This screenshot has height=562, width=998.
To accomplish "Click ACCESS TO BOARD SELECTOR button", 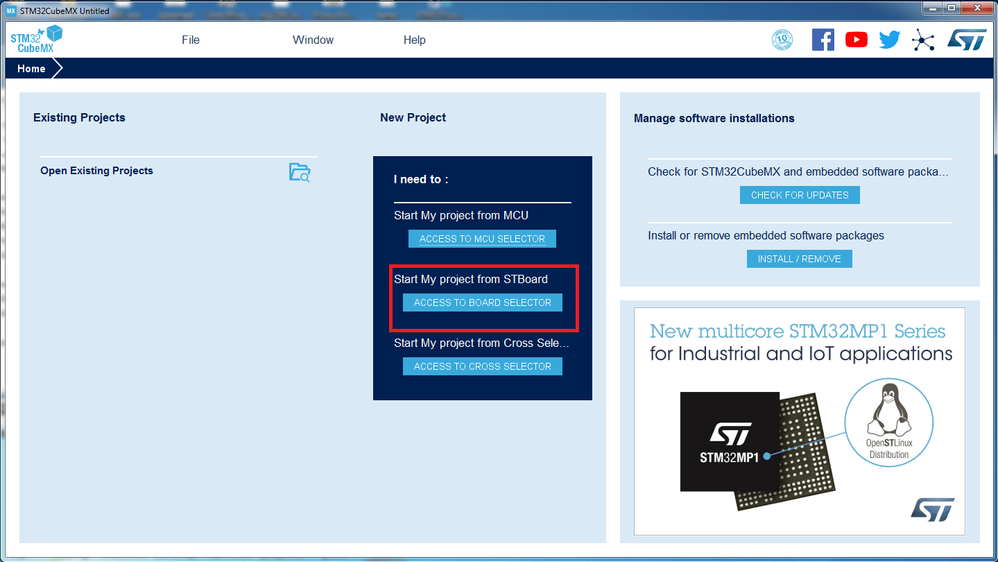I will click(x=482, y=302).
